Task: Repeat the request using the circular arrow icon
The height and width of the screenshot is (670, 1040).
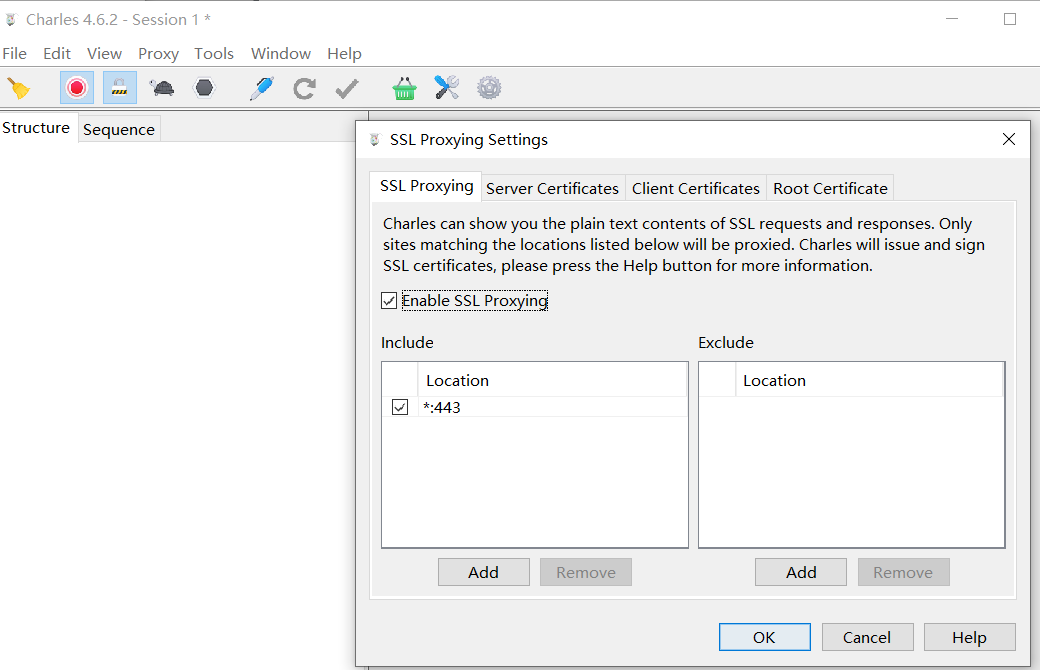Action: pos(304,88)
